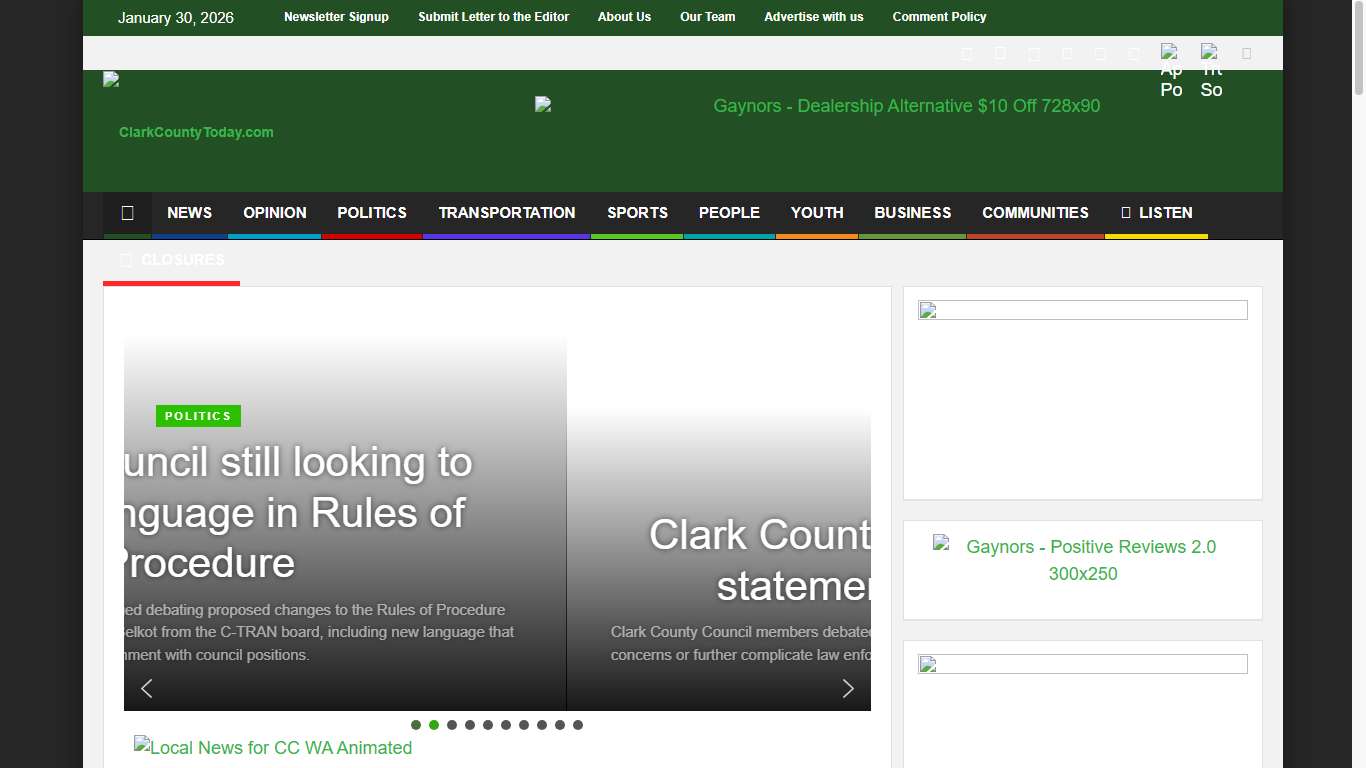Viewport: 1366px width, 768px height.
Task: Open the NEWS dropdown menu
Action: point(189,213)
